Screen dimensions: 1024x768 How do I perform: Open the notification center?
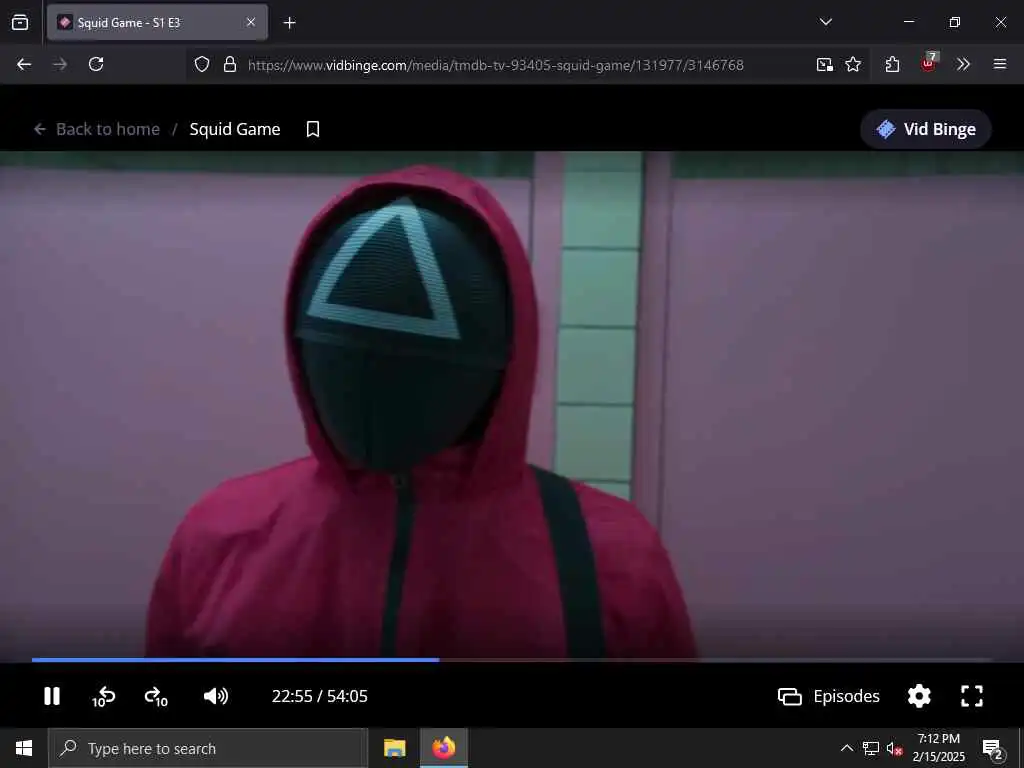pyautogui.click(x=993, y=748)
